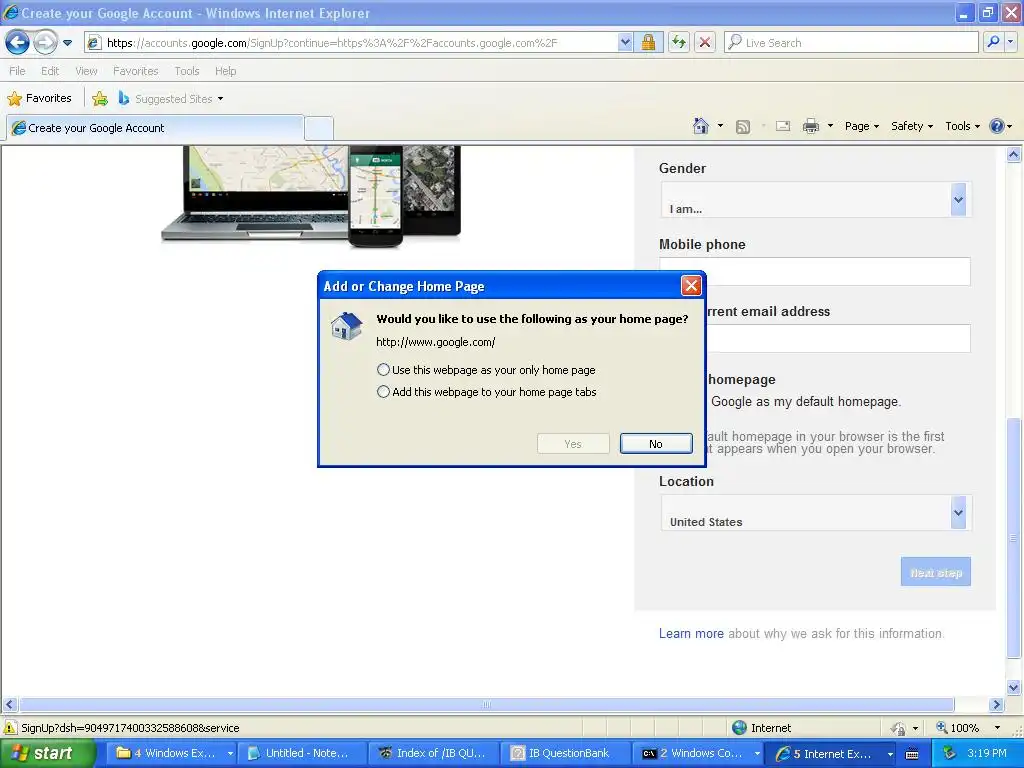
Task: Click the Print icon
Action: (810, 126)
